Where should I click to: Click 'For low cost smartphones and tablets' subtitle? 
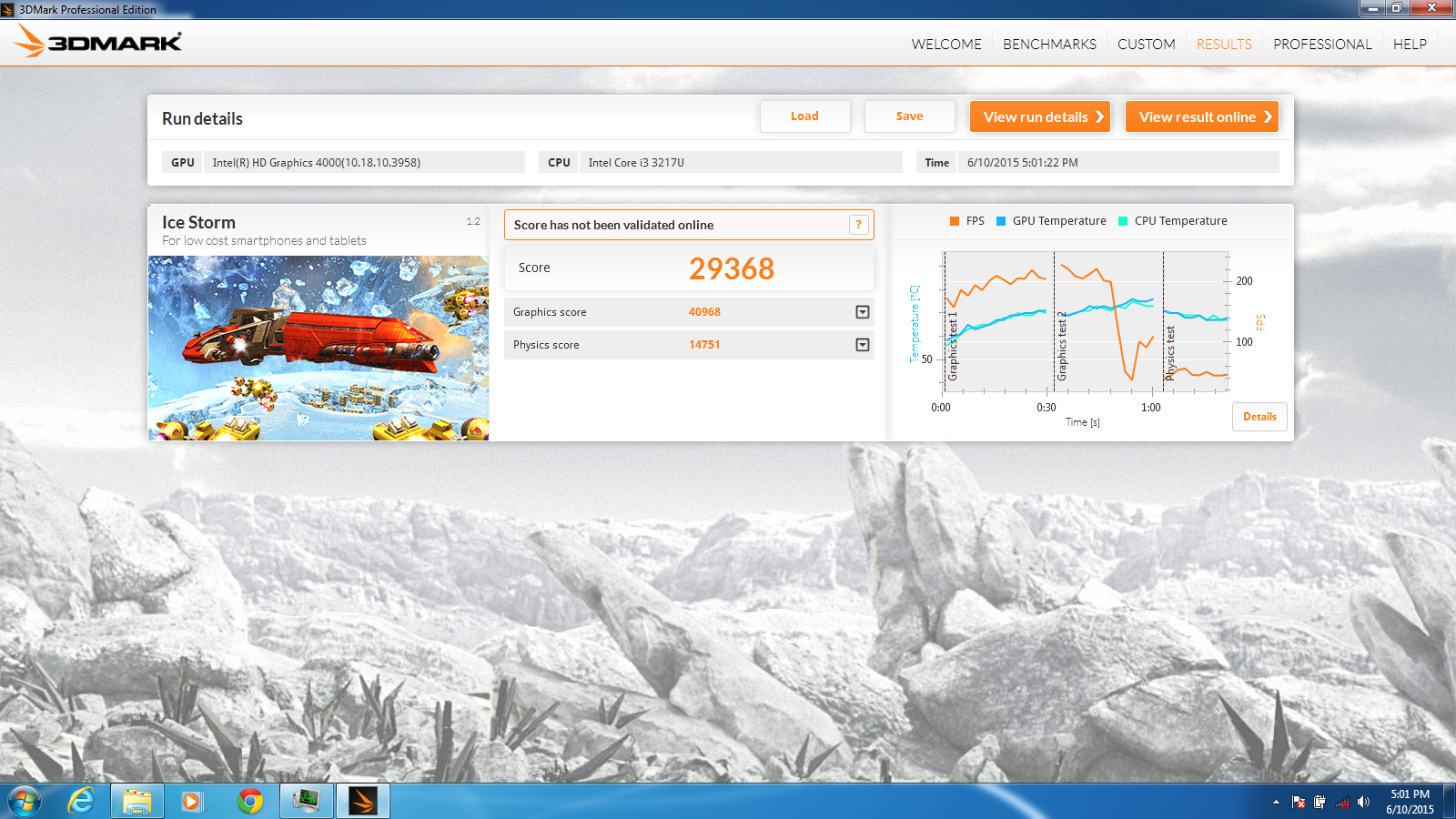click(x=264, y=241)
